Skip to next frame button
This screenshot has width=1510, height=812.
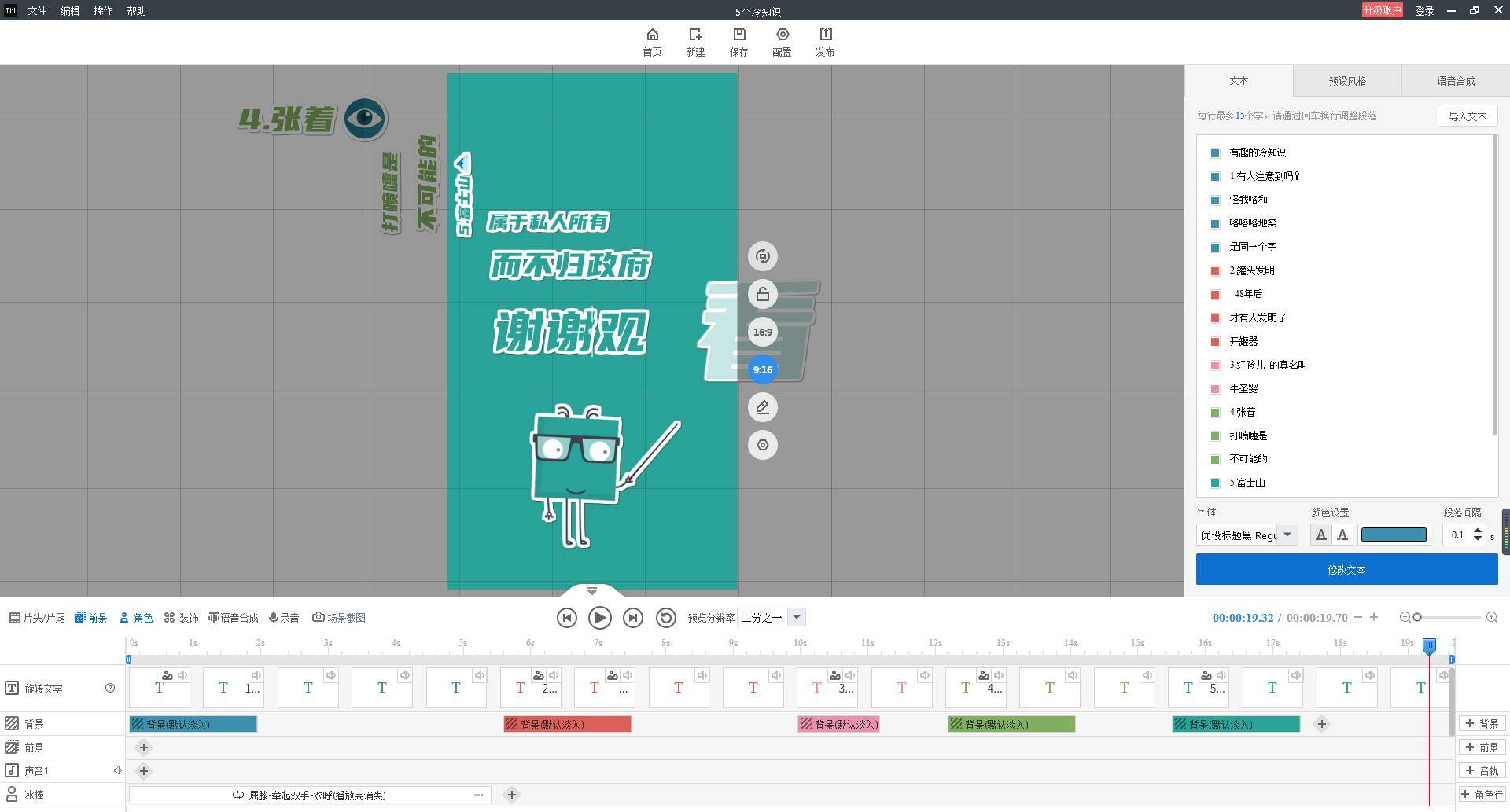[x=632, y=618]
